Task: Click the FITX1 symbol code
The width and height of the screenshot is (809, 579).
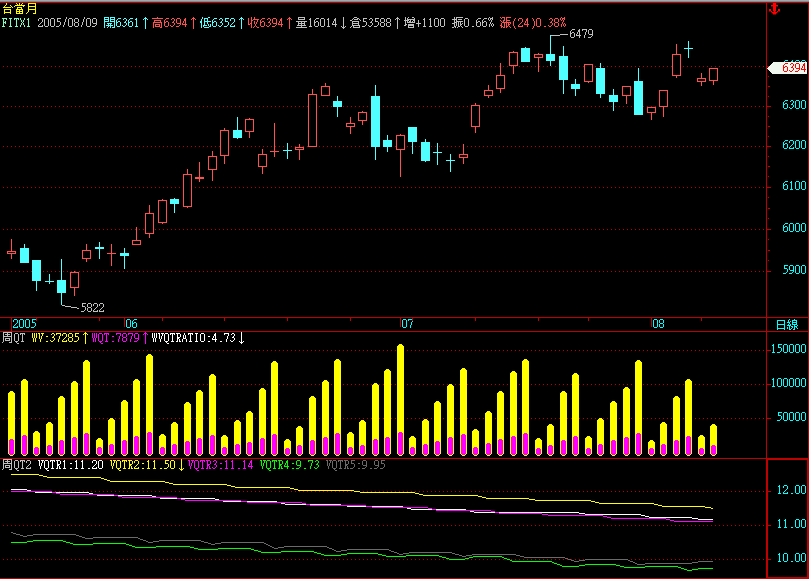Action: (x=17, y=21)
